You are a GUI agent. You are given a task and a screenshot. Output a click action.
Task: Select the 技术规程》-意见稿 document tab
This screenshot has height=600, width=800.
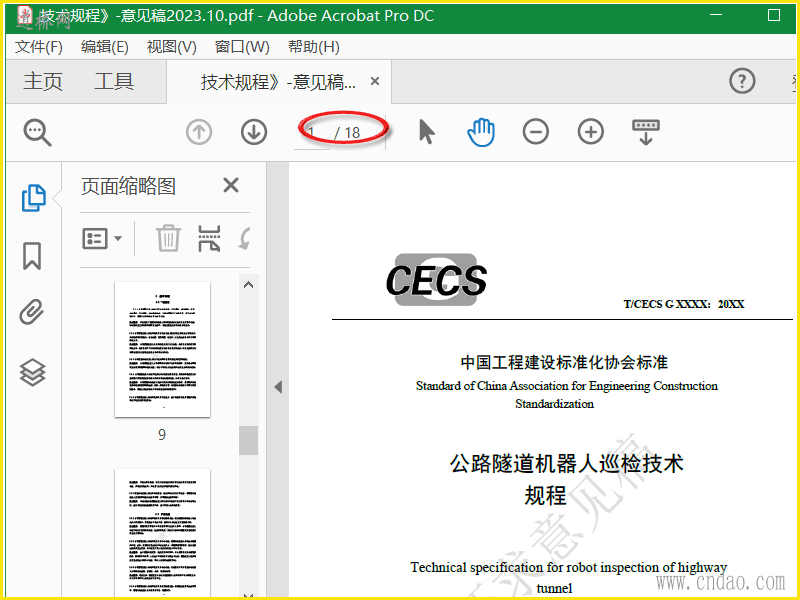tap(278, 82)
